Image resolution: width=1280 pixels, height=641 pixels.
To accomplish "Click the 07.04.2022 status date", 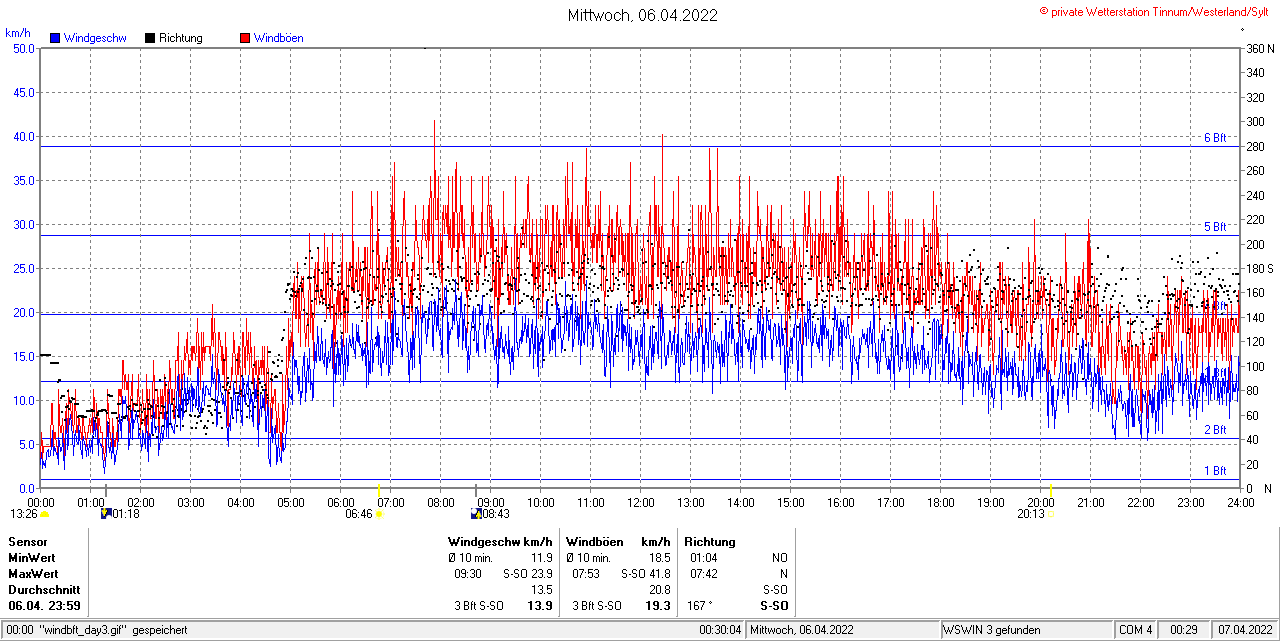I will pyautogui.click(x=1246, y=630).
